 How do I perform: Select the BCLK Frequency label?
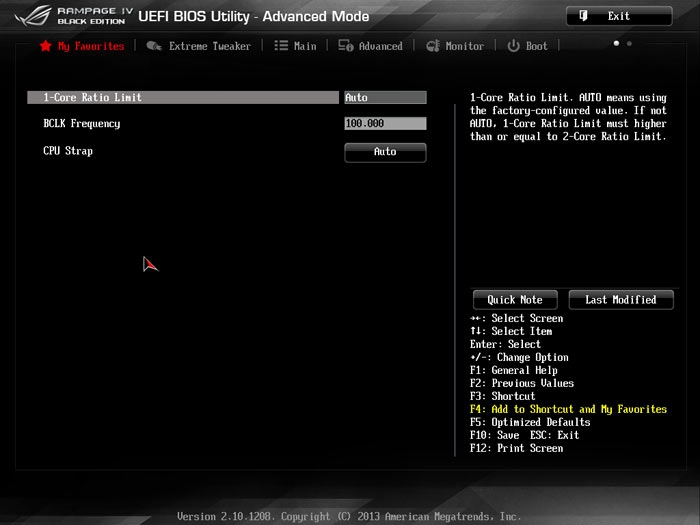(x=81, y=124)
